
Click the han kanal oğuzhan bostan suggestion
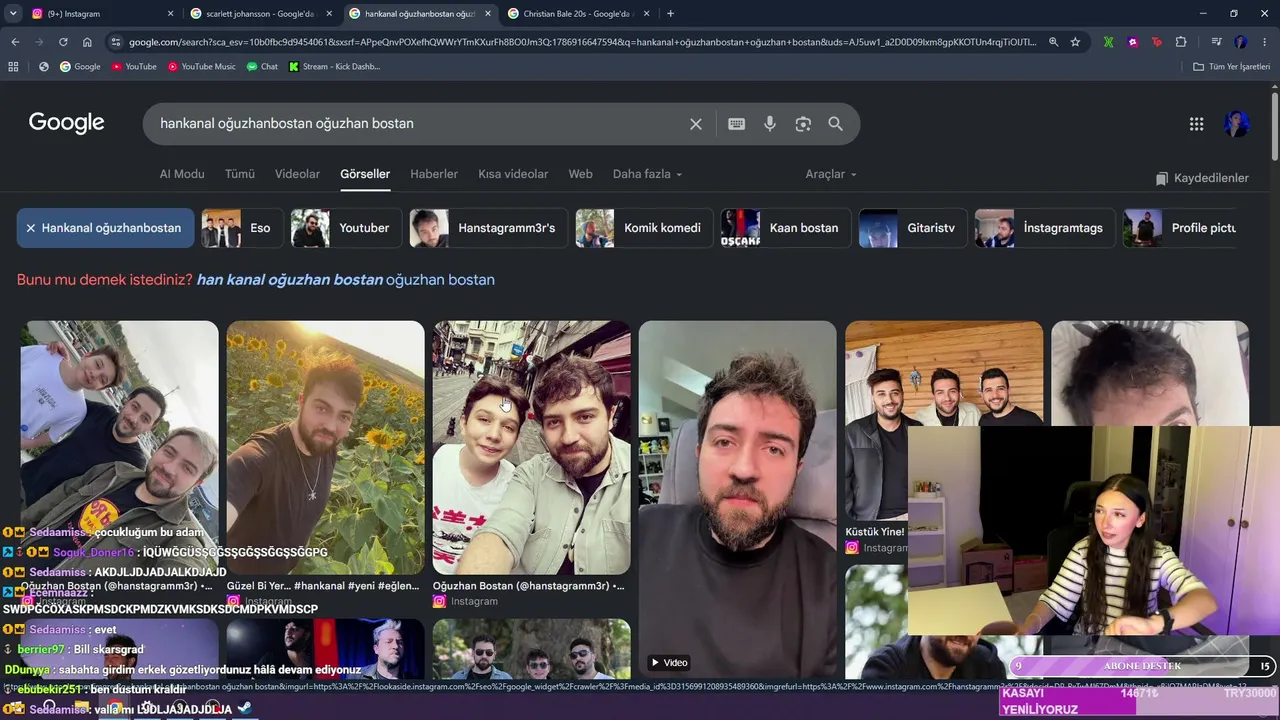coord(290,280)
